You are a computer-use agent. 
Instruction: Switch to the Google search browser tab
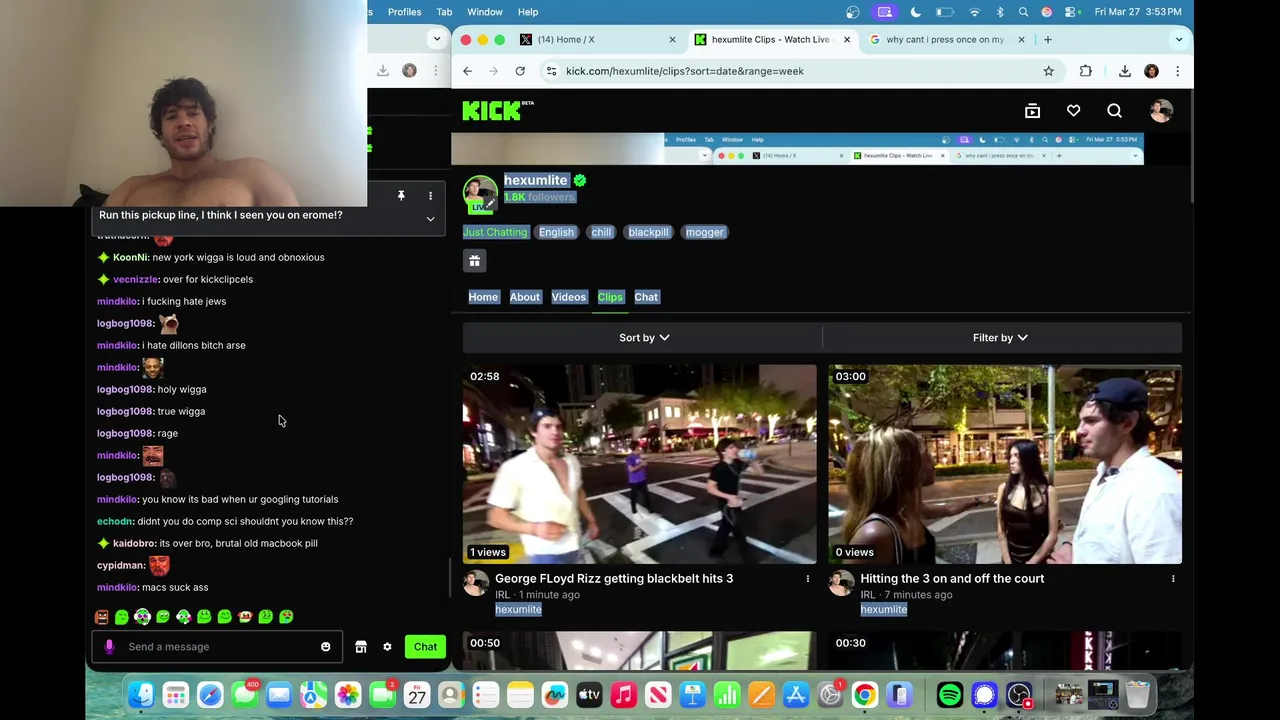945,40
